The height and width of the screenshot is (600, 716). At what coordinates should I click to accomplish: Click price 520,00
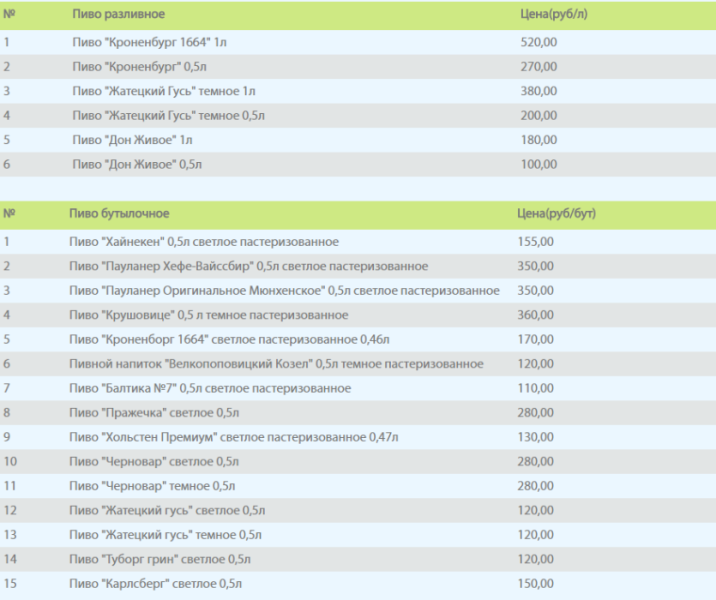[x=539, y=42]
